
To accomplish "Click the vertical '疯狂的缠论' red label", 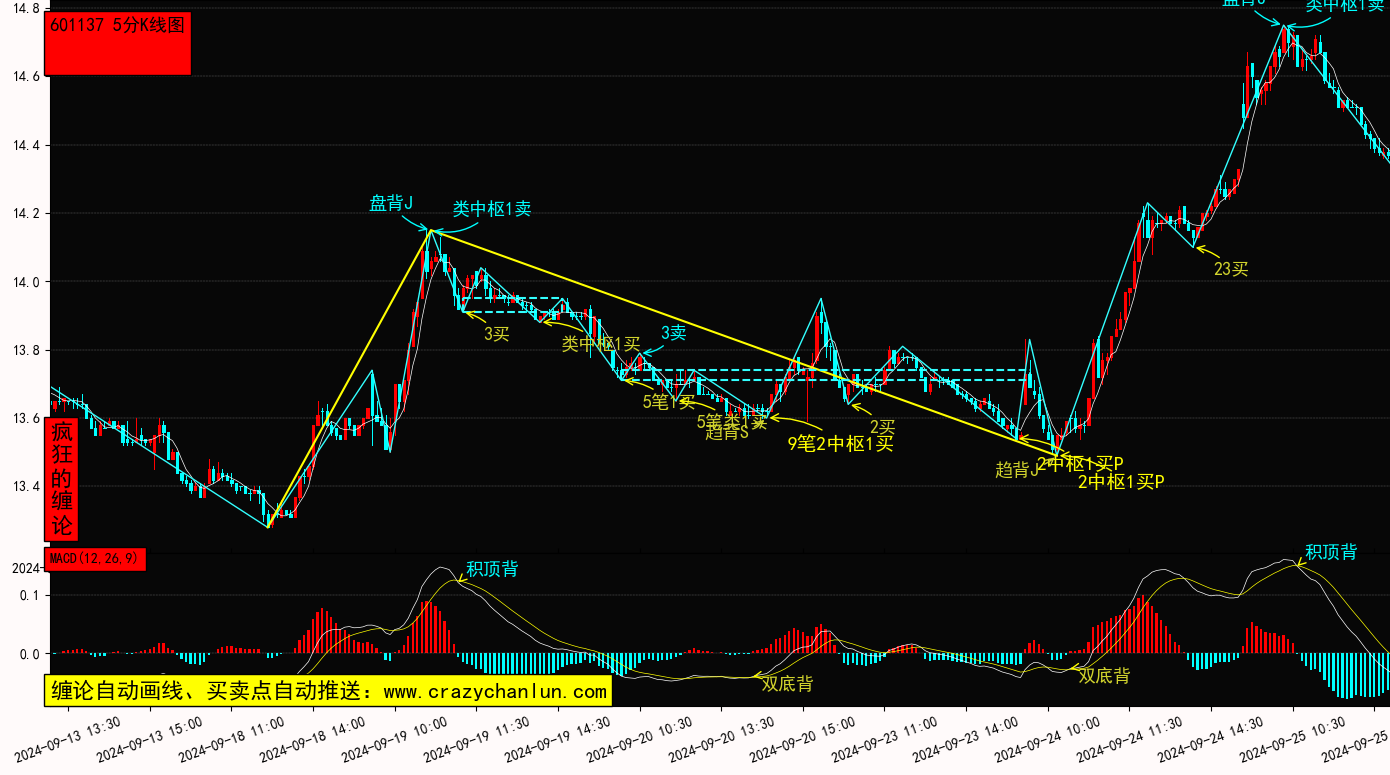I will pyautogui.click(x=62, y=479).
